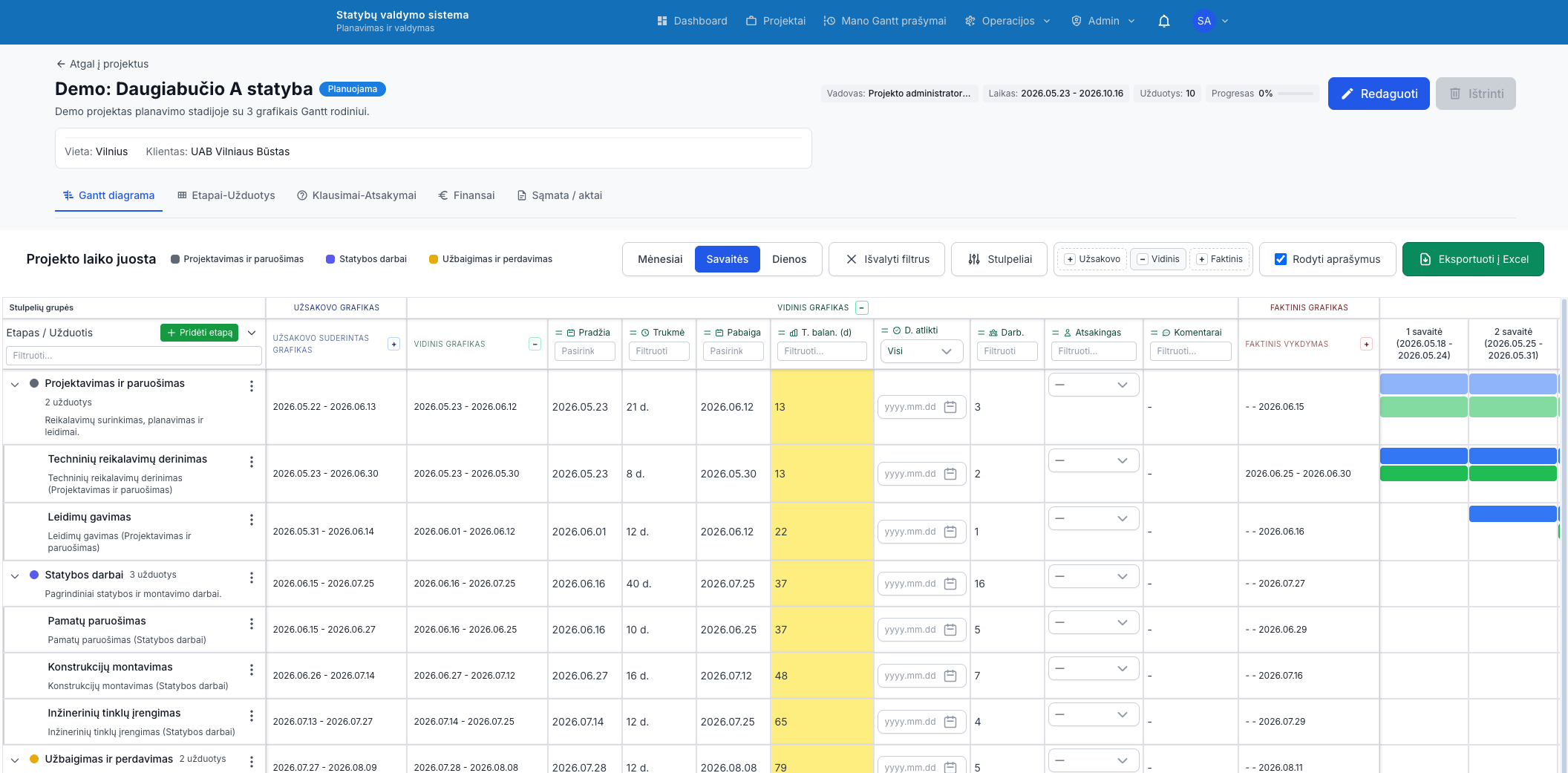Click Išvalyti filtrus
This screenshot has width=1568, height=773.
[886, 259]
